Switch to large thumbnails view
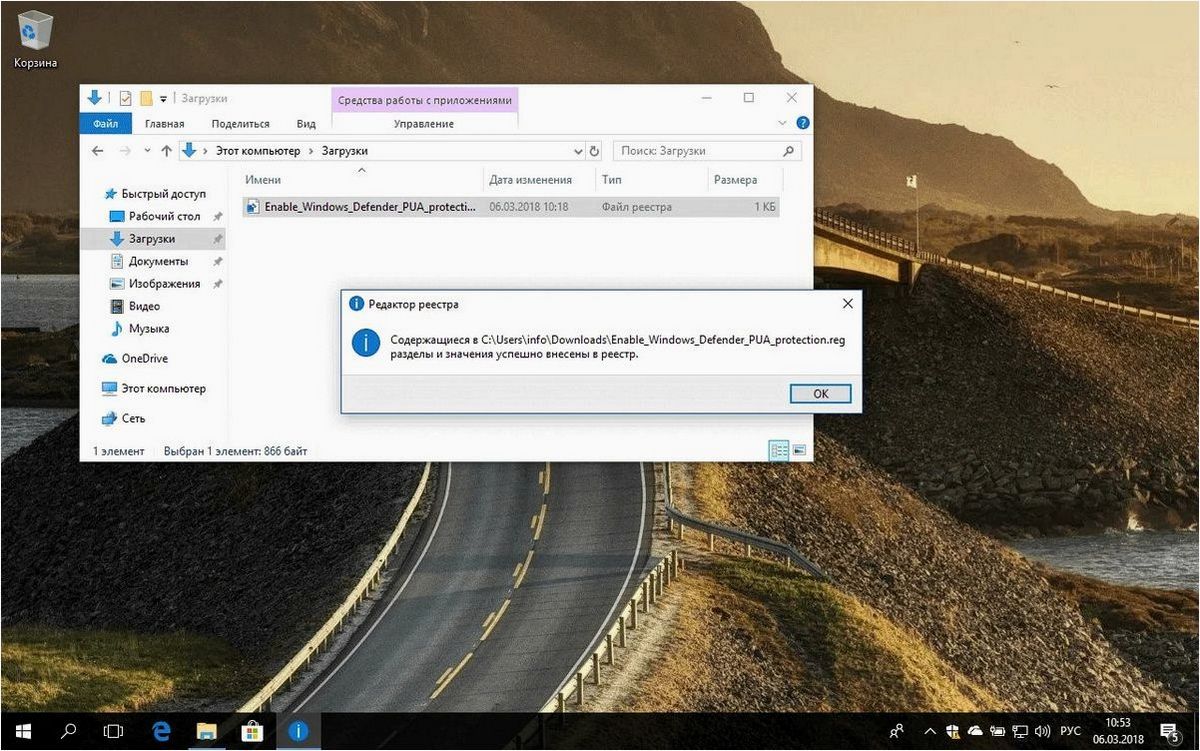Screen dimensions: 1200x751 (x=799, y=451)
